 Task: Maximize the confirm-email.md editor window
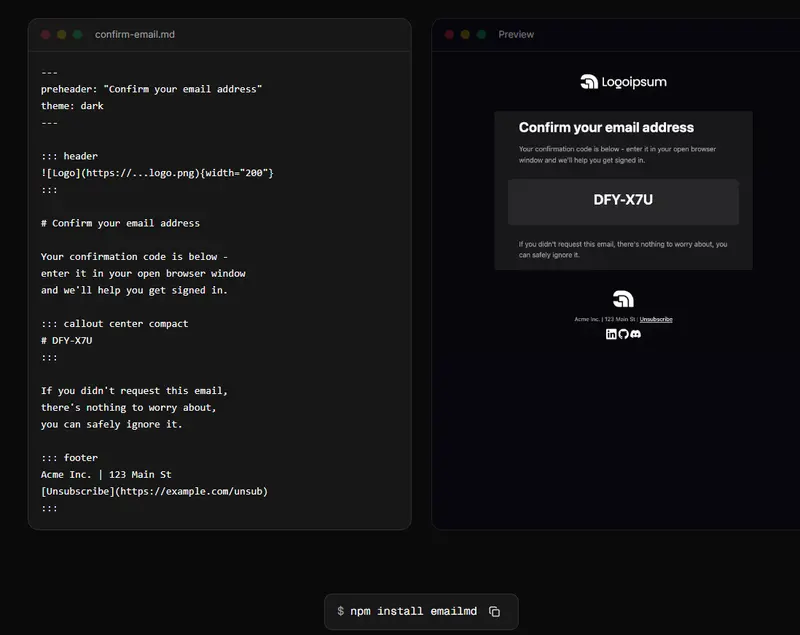coord(78,35)
